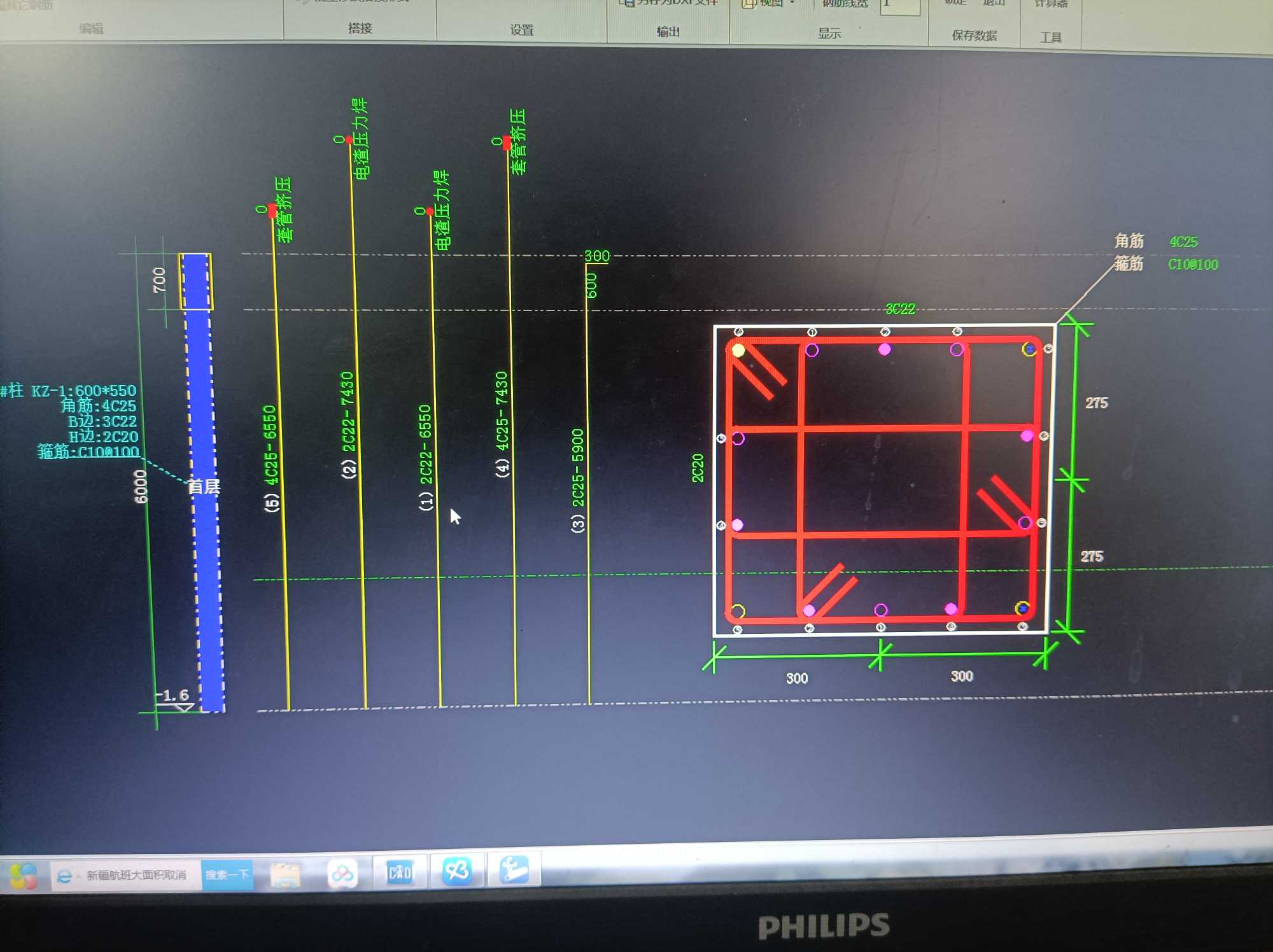Select the filled magenta bar on the right side
Screen dimensions: 1273x952
1027,435
